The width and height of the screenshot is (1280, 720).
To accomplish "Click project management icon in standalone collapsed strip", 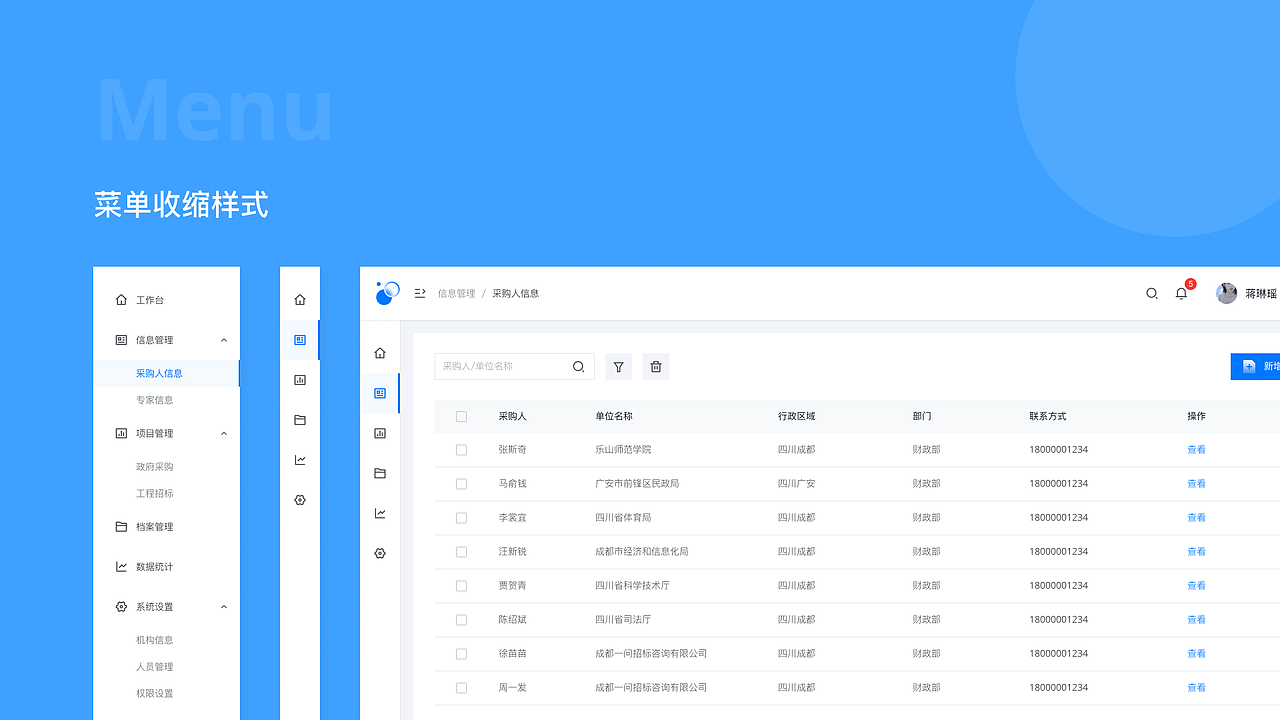I will click(300, 380).
